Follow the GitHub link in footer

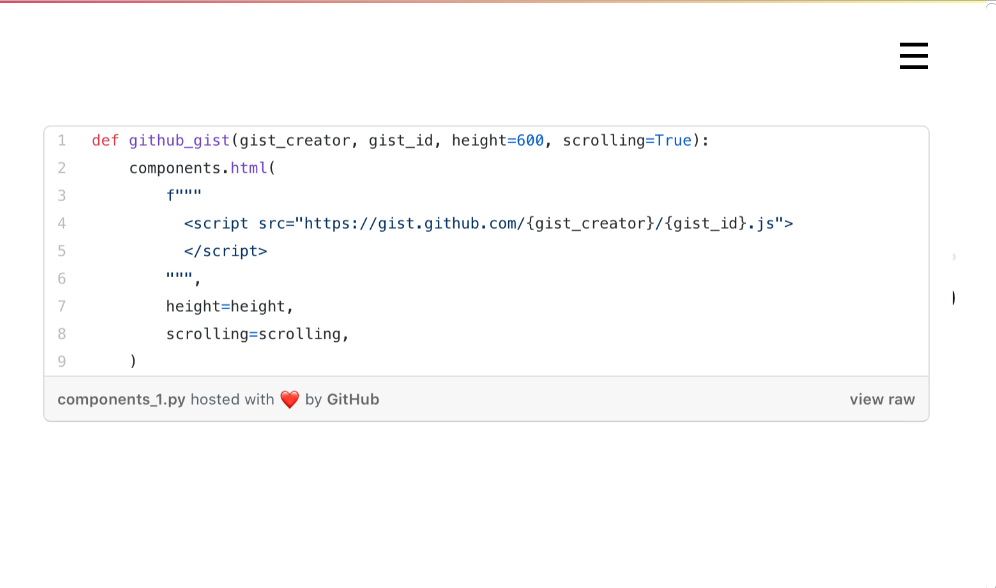pyautogui.click(x=353, y=400)
